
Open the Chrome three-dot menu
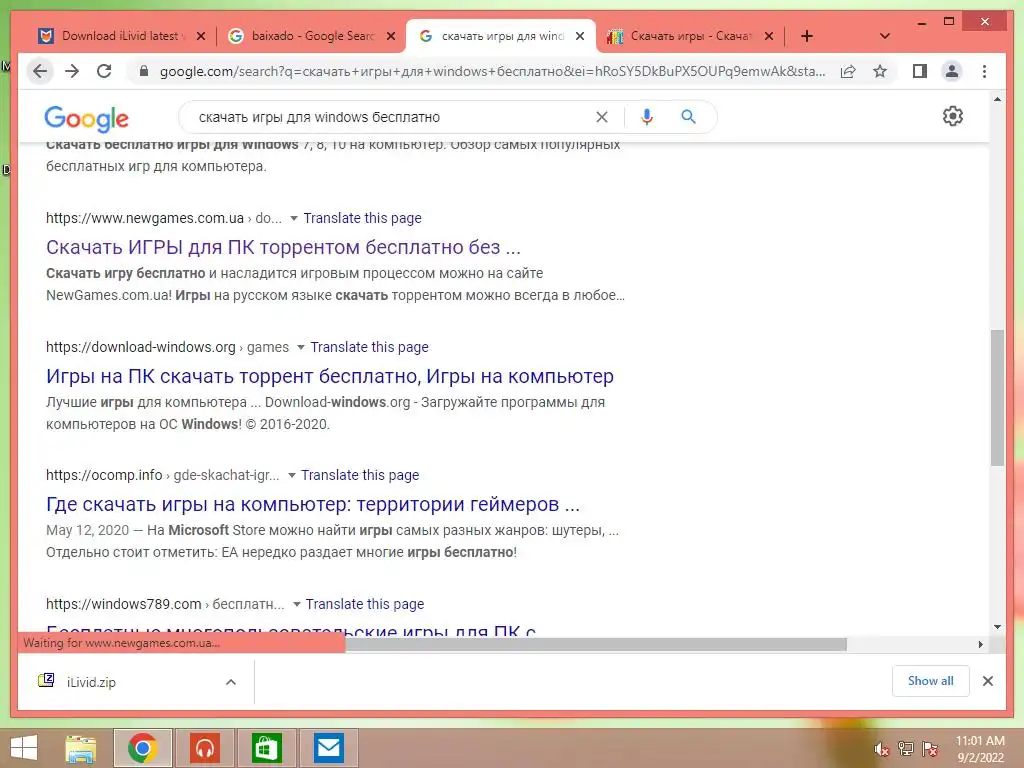click(x=984, y=71)
